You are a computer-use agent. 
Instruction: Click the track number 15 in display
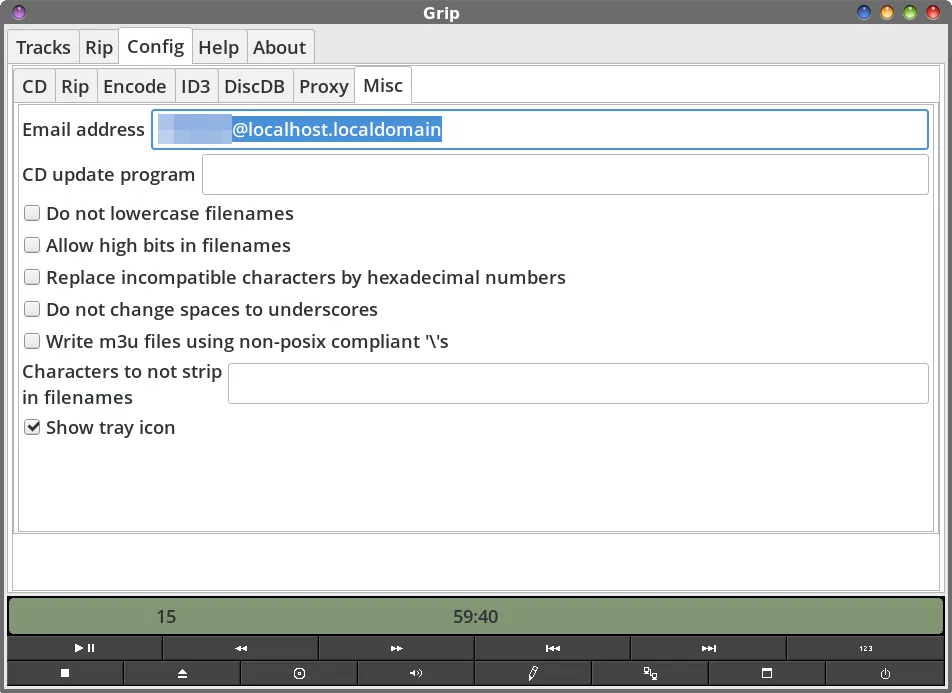tap(166, 616)
